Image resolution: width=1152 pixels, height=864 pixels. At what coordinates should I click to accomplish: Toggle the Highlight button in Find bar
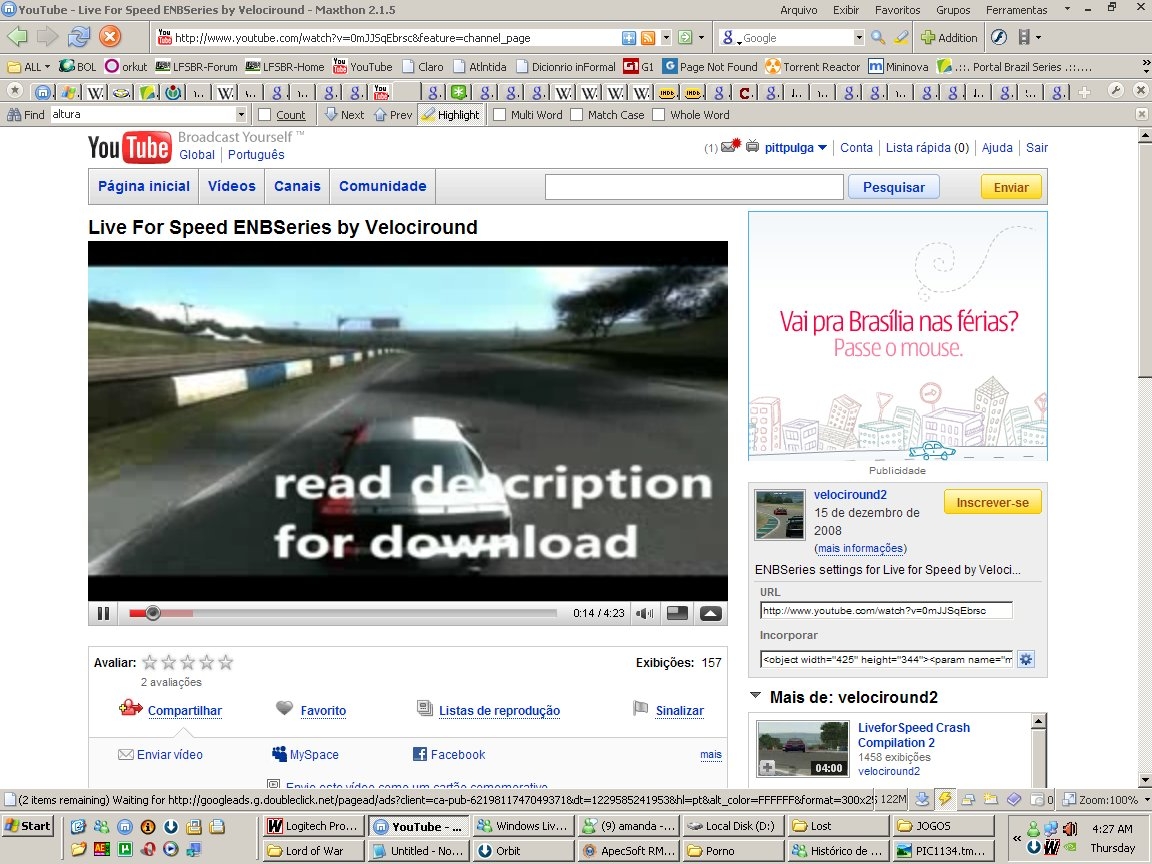point(450,115)
